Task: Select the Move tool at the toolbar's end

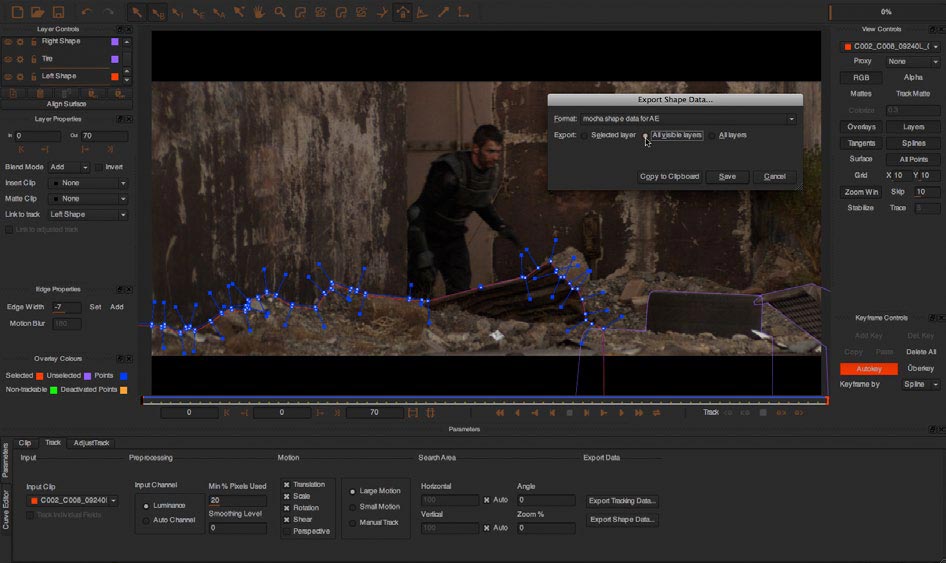Action: tap(463, 12)
